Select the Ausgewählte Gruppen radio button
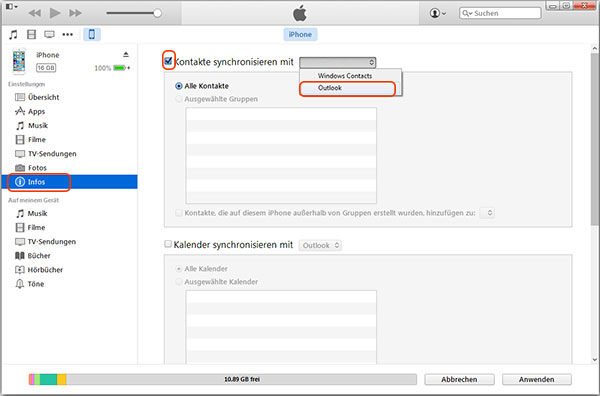Viewport: 600px width, 396px height. pos(179,99)
